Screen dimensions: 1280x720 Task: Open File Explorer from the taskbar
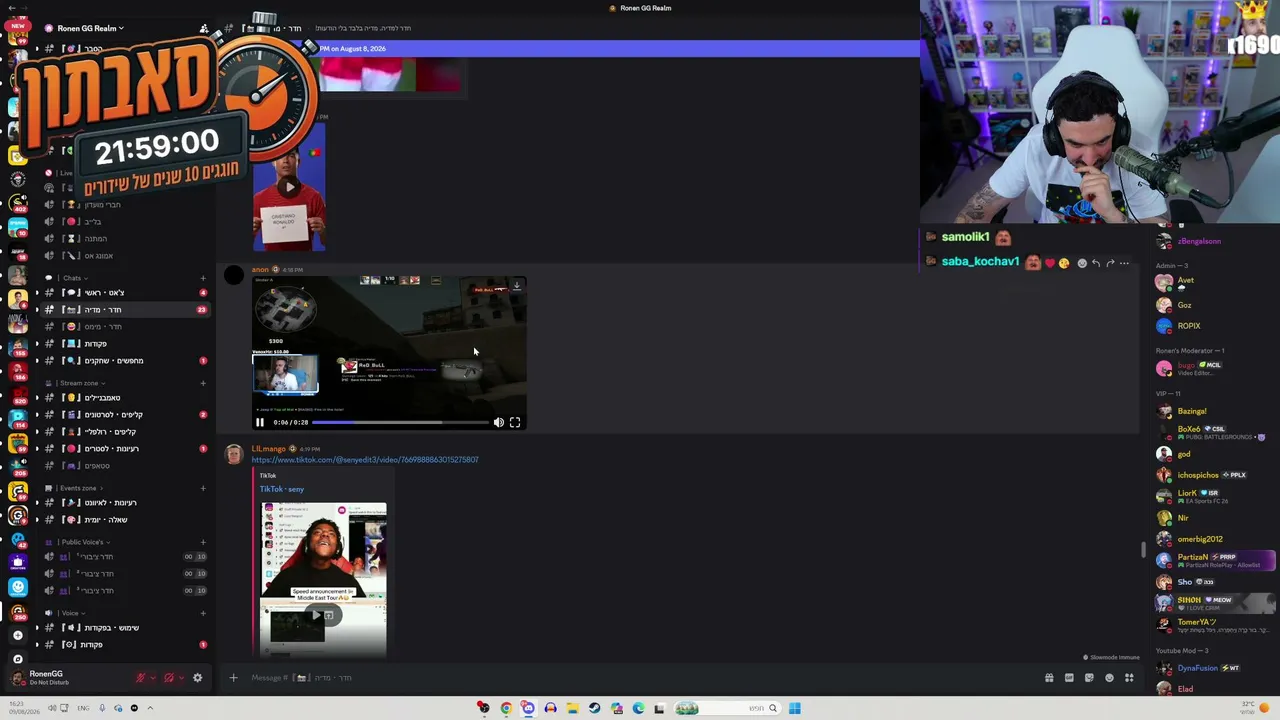572,708
